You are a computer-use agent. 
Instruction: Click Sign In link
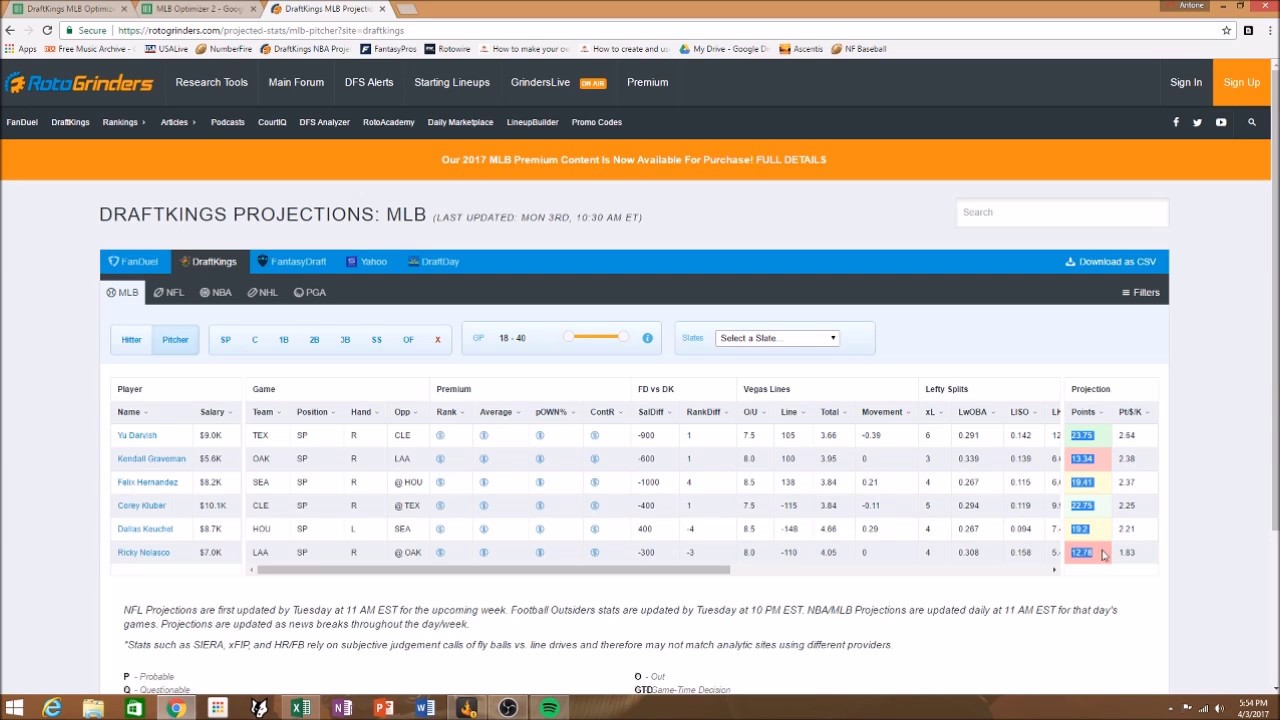coord(1186,82)
